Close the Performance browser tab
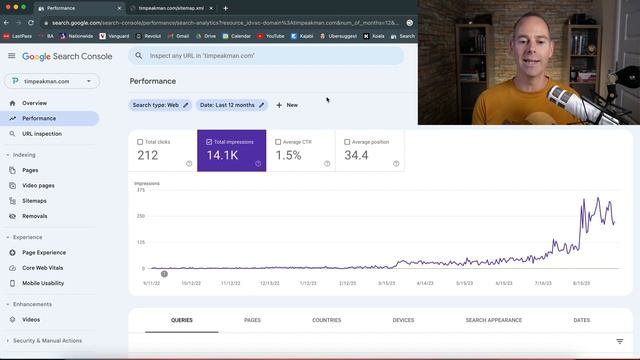The image size is (640, 360). pos(119,8)
